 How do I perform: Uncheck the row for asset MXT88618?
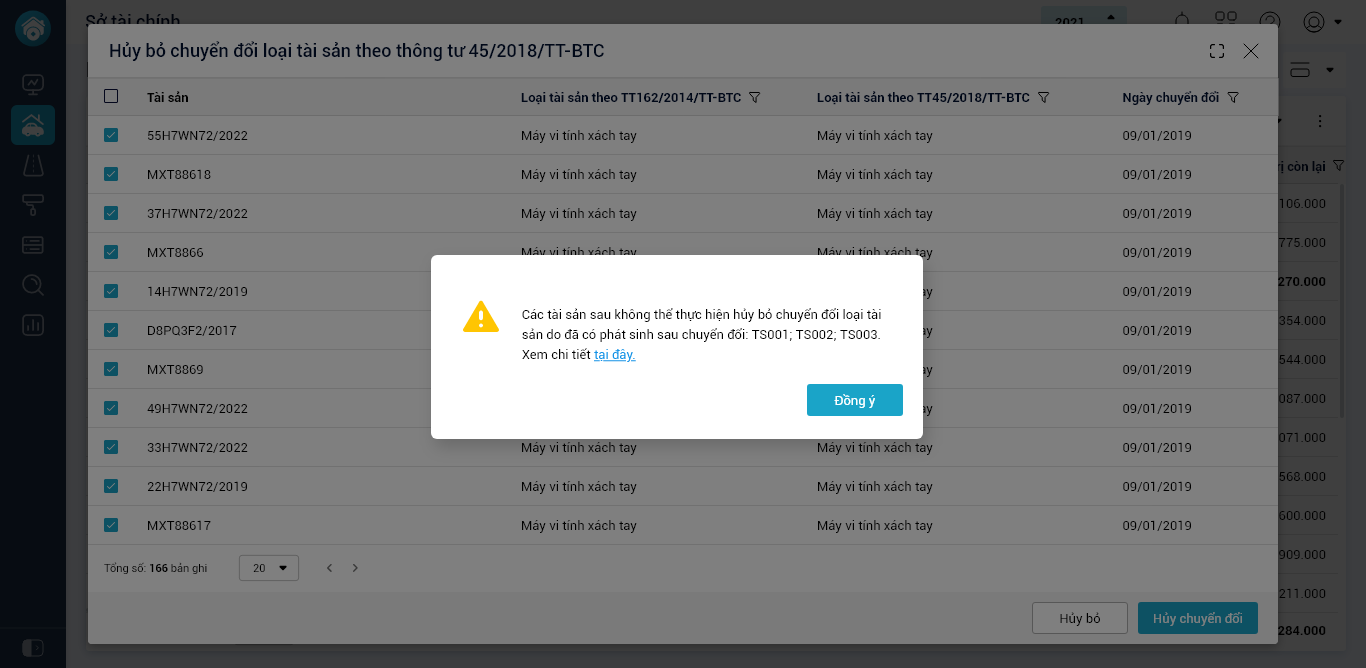pyautogui.click(x=111, y=174)
